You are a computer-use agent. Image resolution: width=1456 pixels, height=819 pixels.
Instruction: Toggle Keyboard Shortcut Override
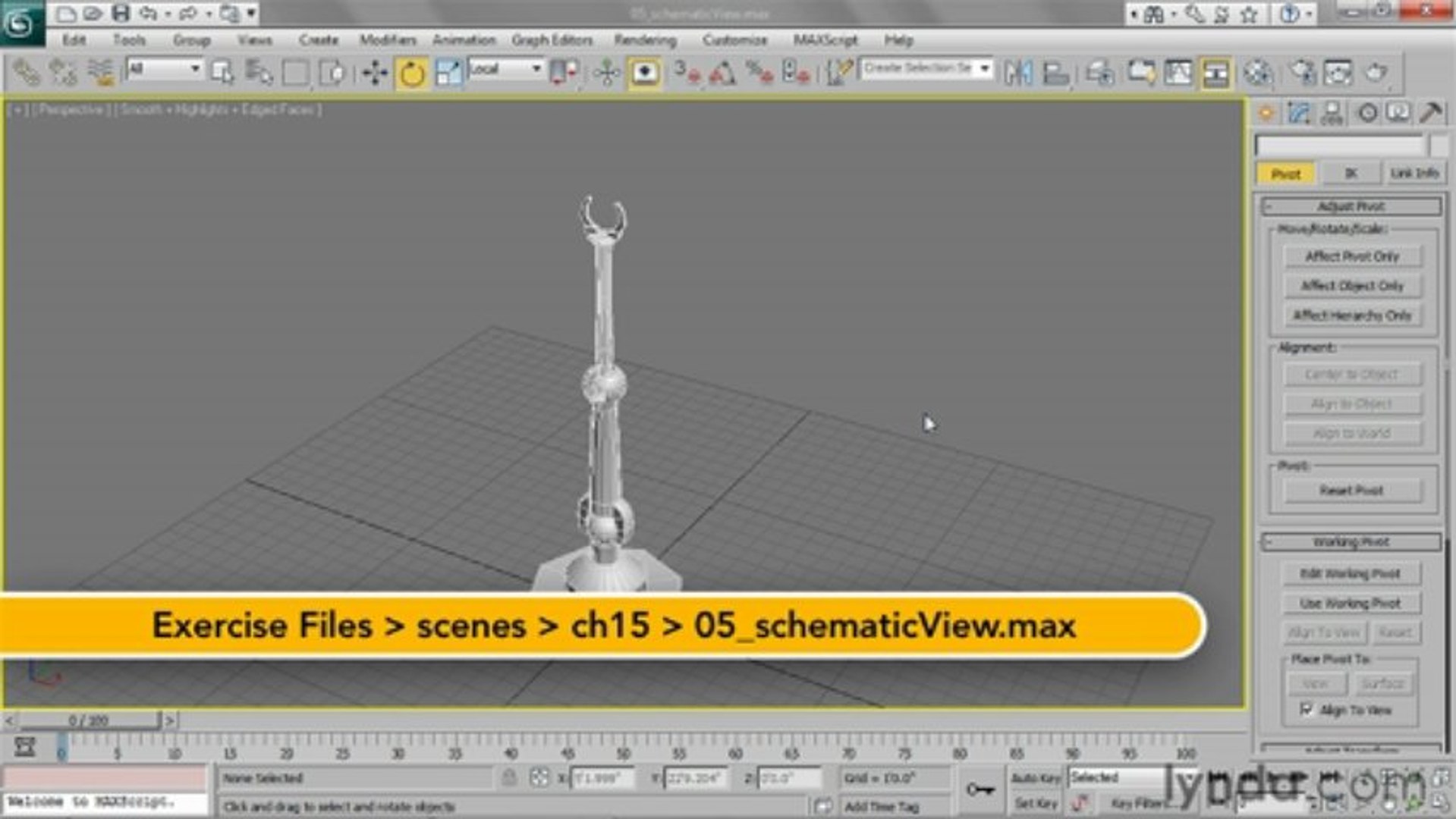[x=644, y=73]
